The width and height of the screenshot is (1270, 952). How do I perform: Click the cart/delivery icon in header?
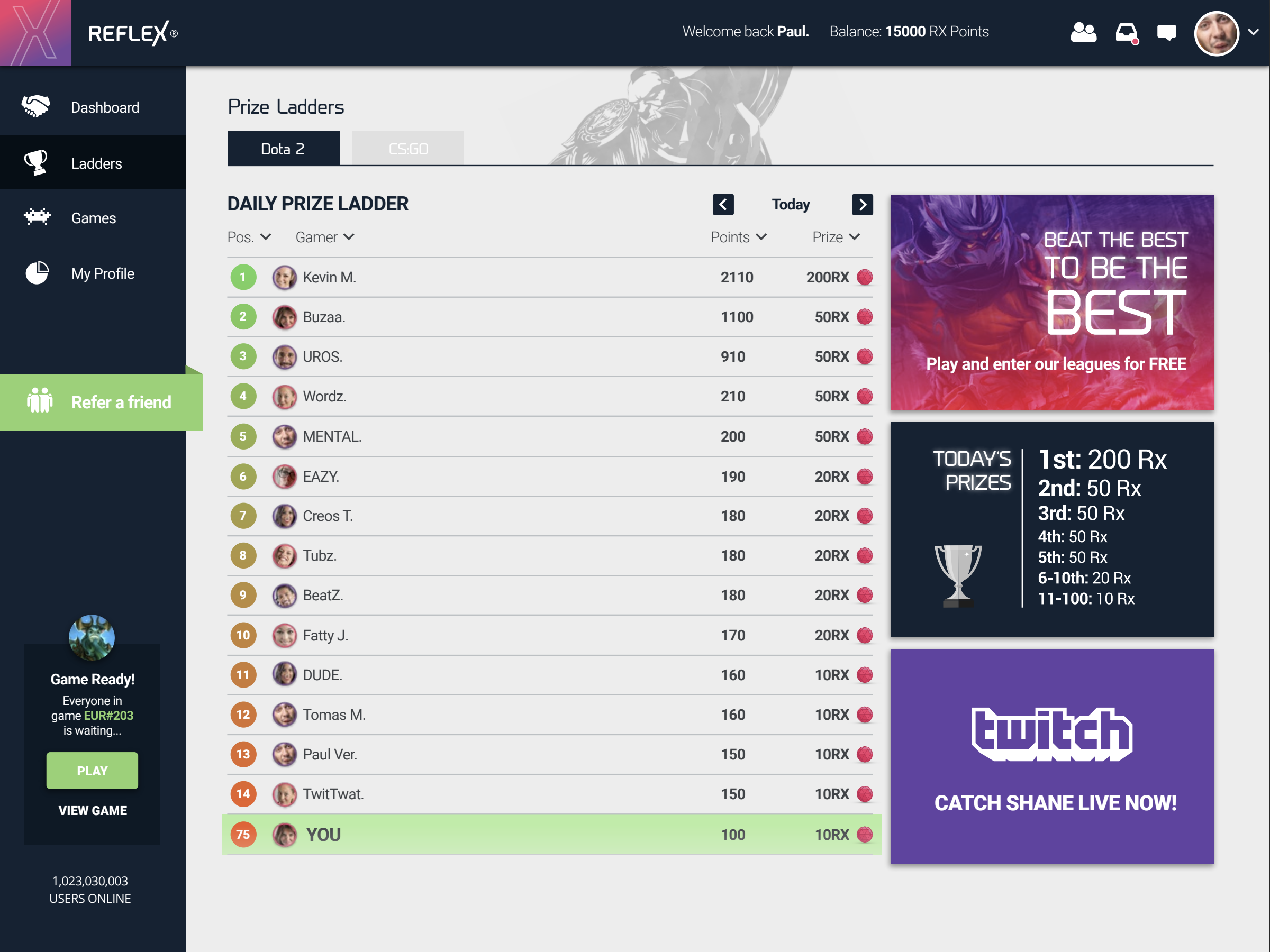(1127, 30)
